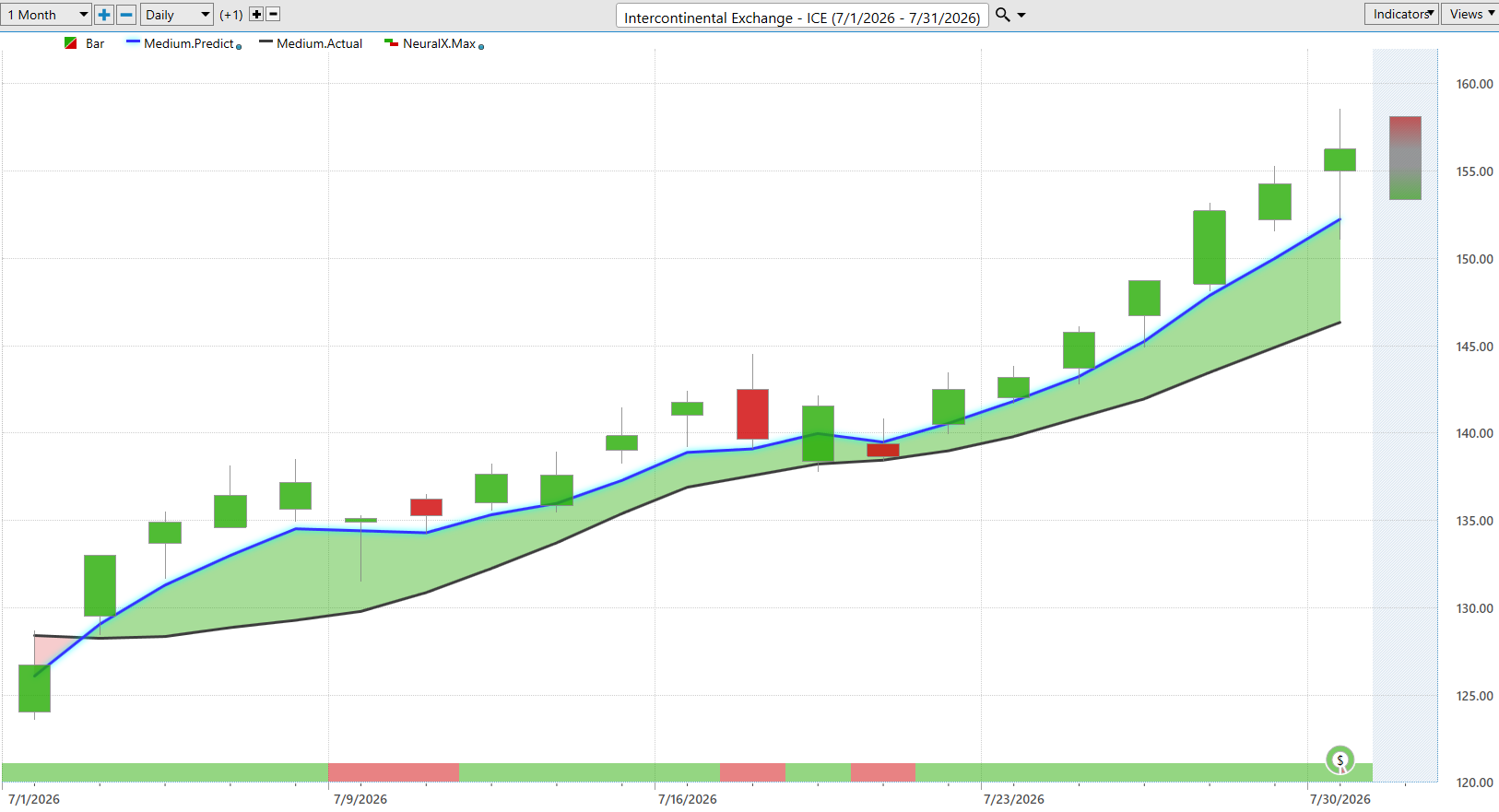The image size is (1499, 812).
Task: Click the NeuralX.Max legend icon
Action: click(x=391, y=43)
